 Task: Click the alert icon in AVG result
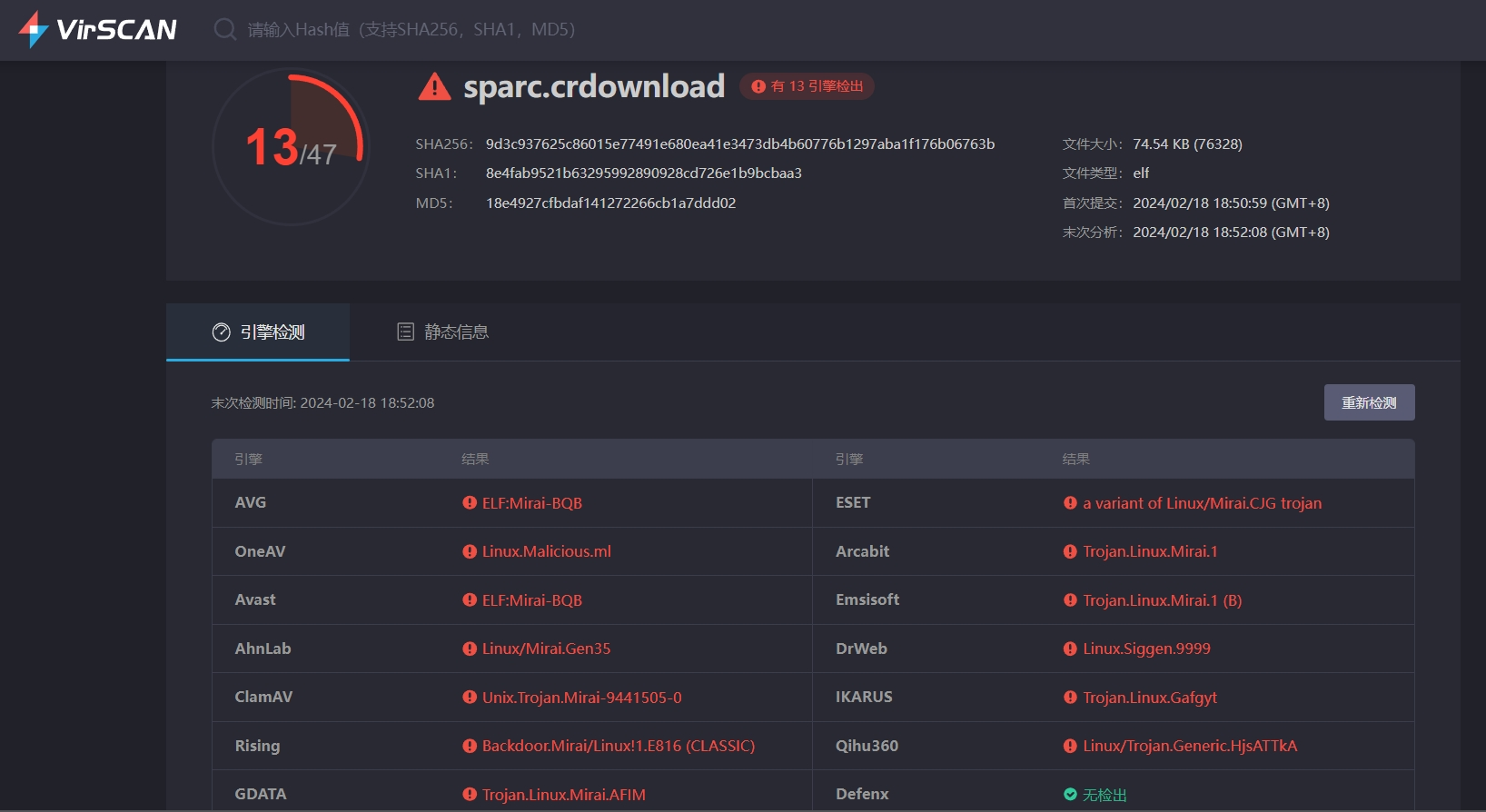pos(470,502)
